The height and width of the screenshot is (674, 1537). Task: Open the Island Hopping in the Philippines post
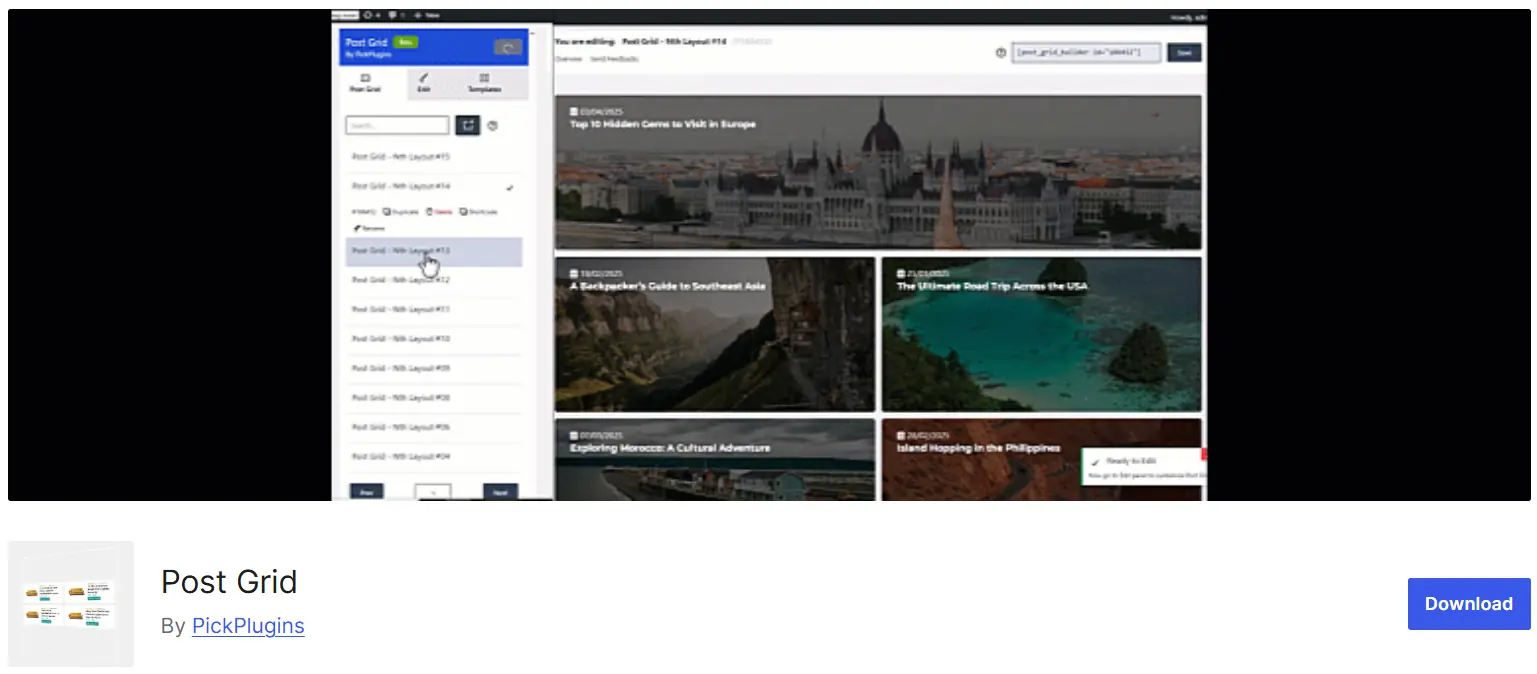978,448
